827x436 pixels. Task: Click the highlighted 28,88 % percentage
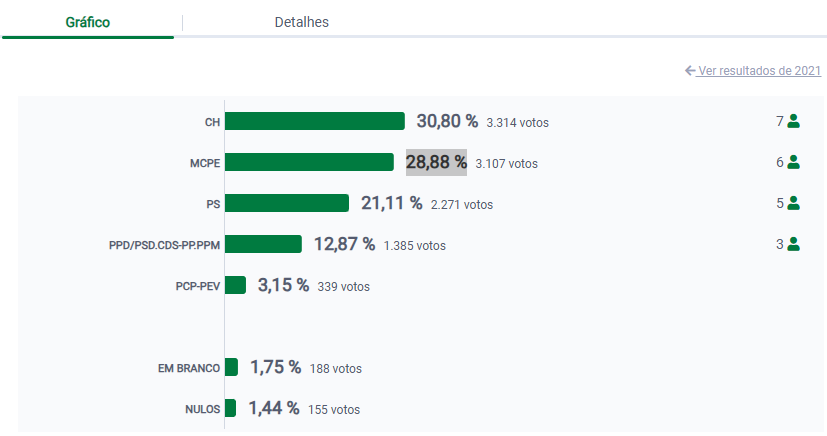click(436, 162)
